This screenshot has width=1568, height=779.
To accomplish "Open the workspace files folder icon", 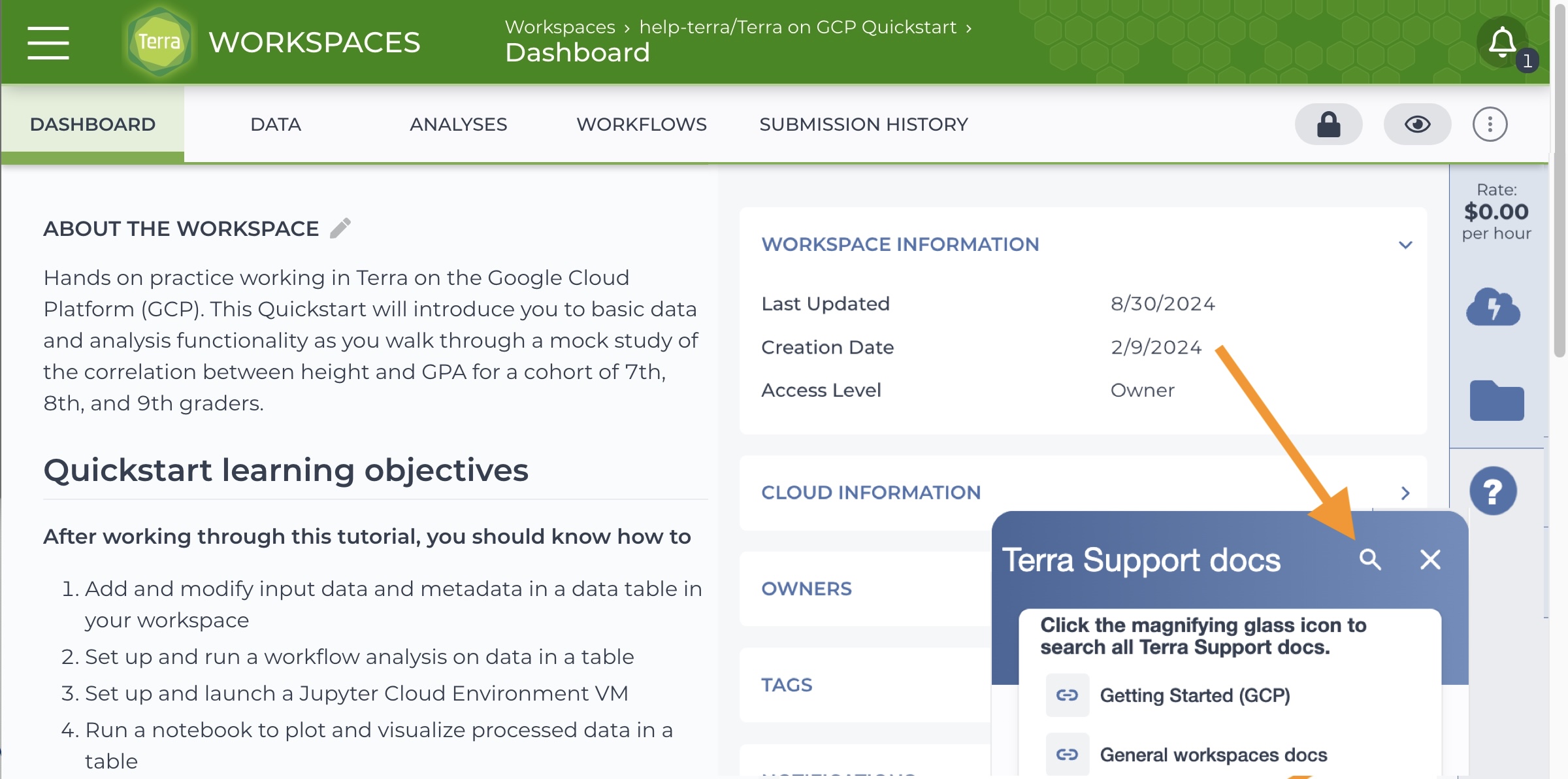I will tap(1496, 400).
